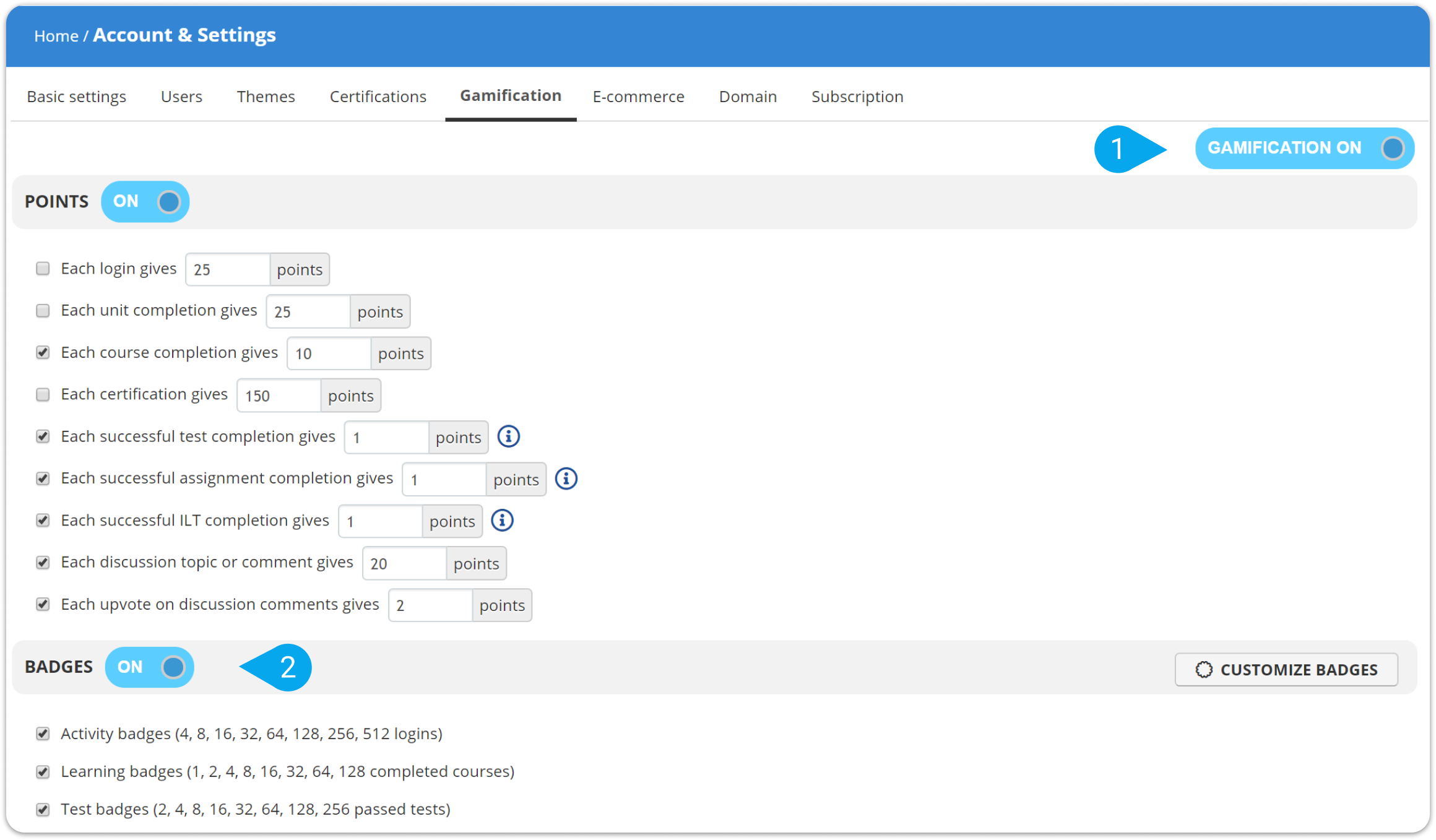
Task: Check Each unit completion gives checkbox
Action: pyautogui.click(x=43, y=310)
